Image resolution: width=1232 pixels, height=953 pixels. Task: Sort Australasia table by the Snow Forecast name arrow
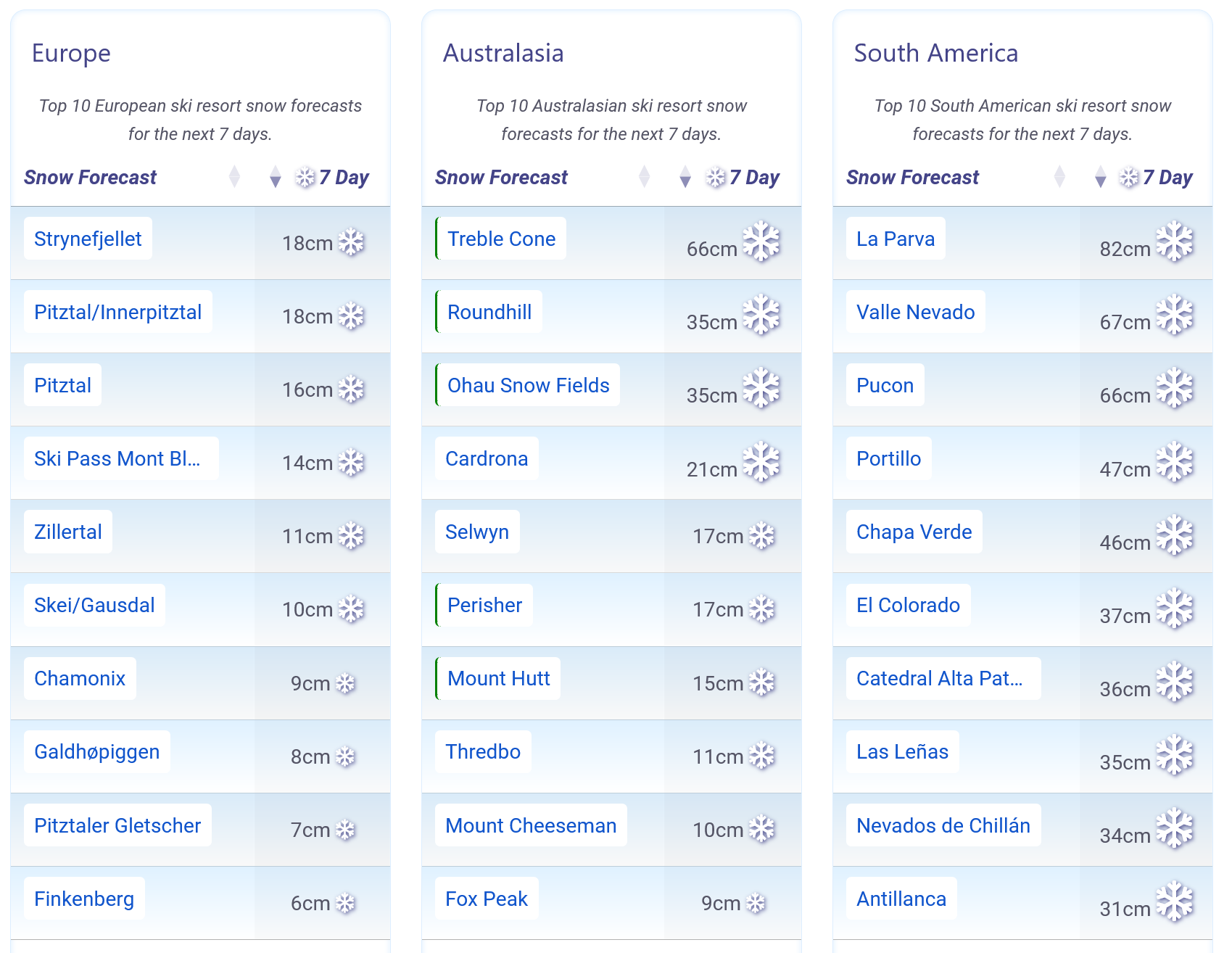click(644, 176)
